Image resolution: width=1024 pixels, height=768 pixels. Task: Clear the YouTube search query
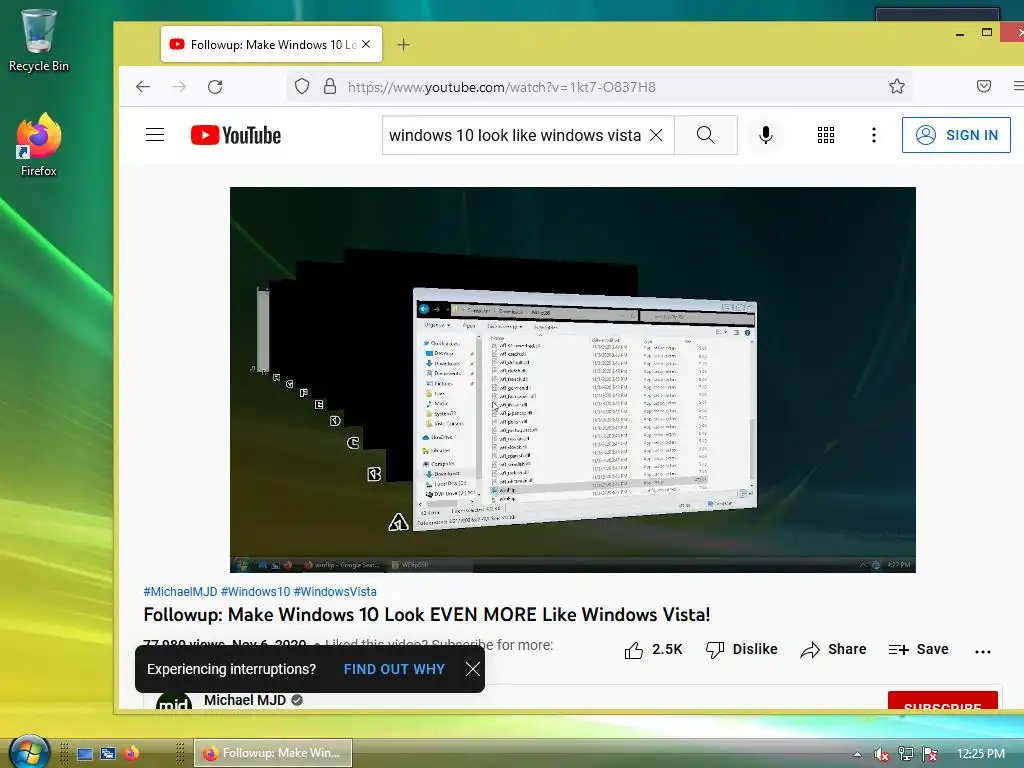pyautogui.click(x=656, y=135)
